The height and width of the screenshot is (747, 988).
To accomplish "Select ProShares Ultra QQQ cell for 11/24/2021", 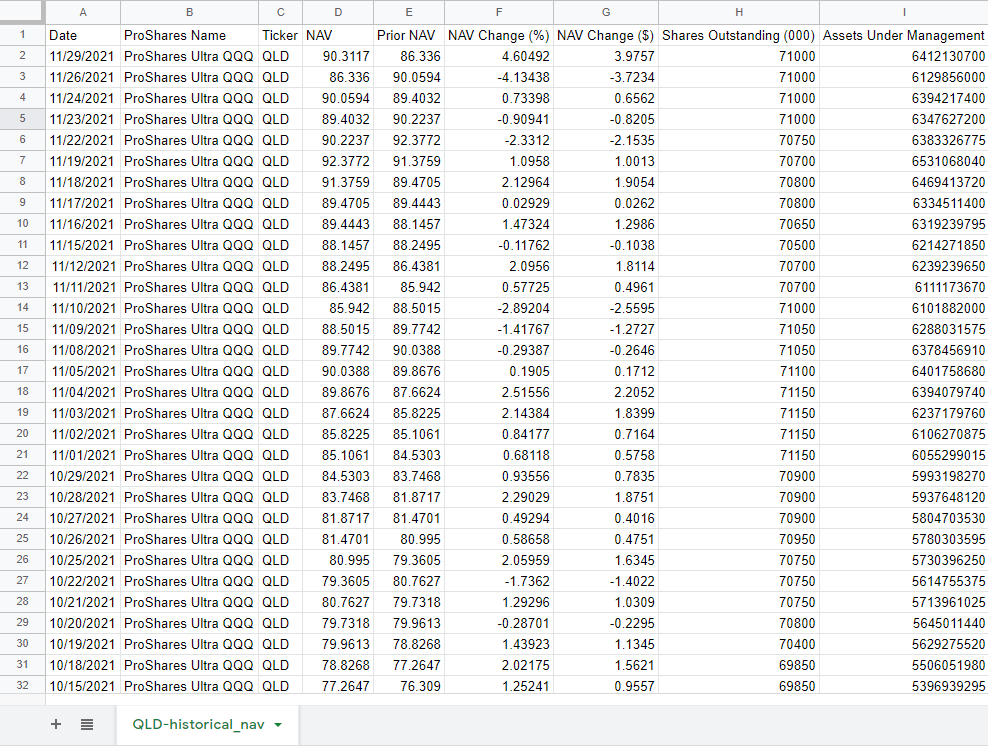I will pyautogui.click(x=189, y=98).
